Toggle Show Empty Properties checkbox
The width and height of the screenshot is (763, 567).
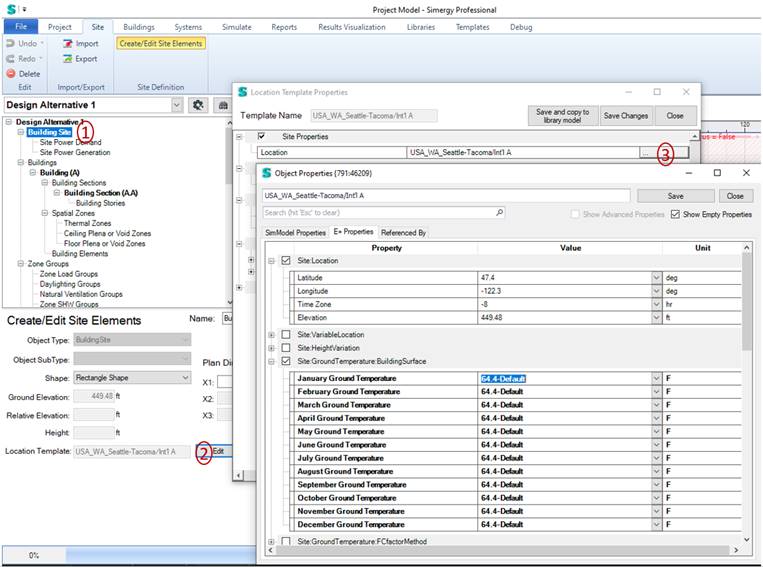click(675, 214)
